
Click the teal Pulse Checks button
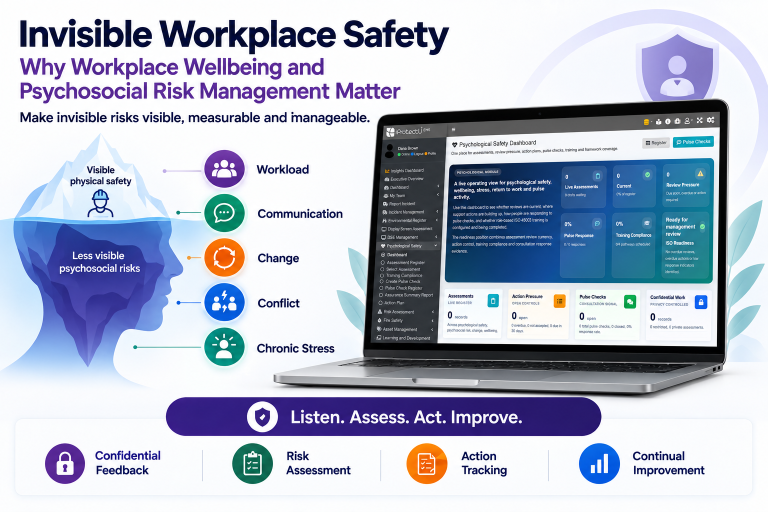(693, 142)
